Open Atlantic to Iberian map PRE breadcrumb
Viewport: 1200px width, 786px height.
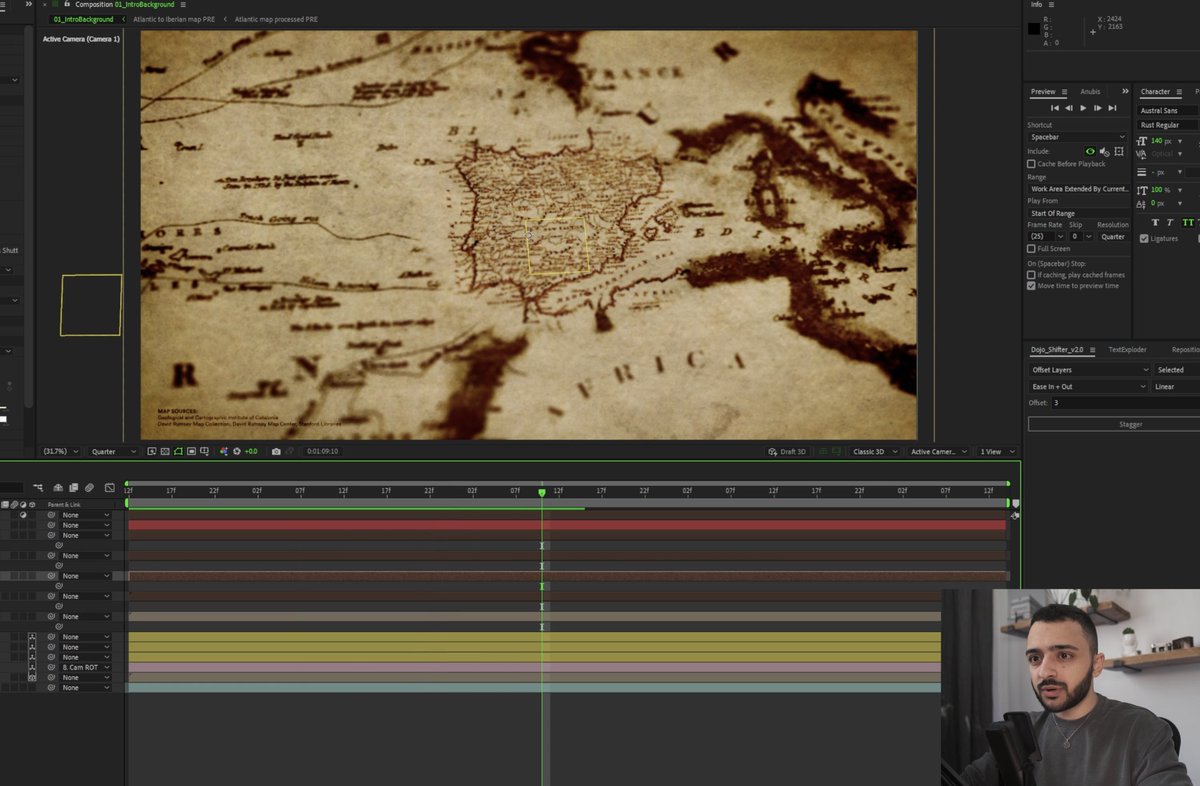174,19
